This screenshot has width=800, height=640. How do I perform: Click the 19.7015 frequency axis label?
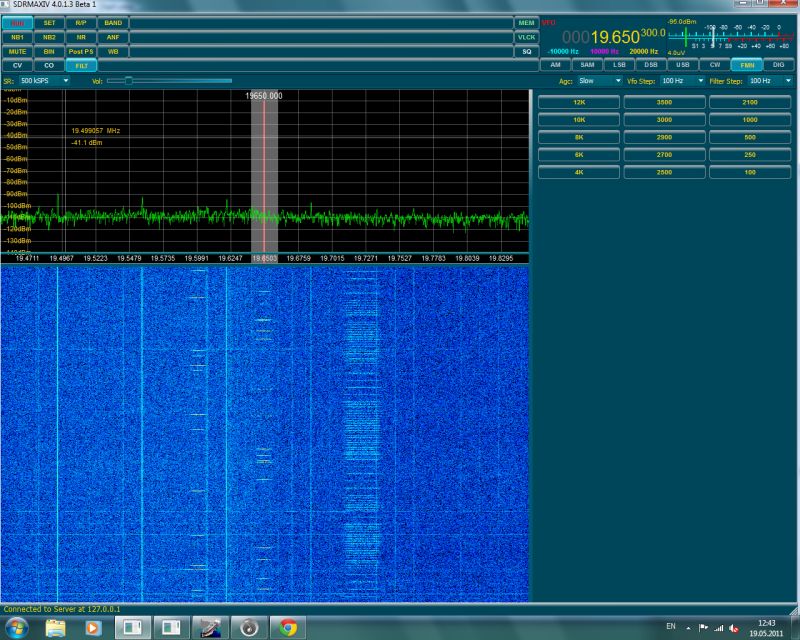click(332, 258)
